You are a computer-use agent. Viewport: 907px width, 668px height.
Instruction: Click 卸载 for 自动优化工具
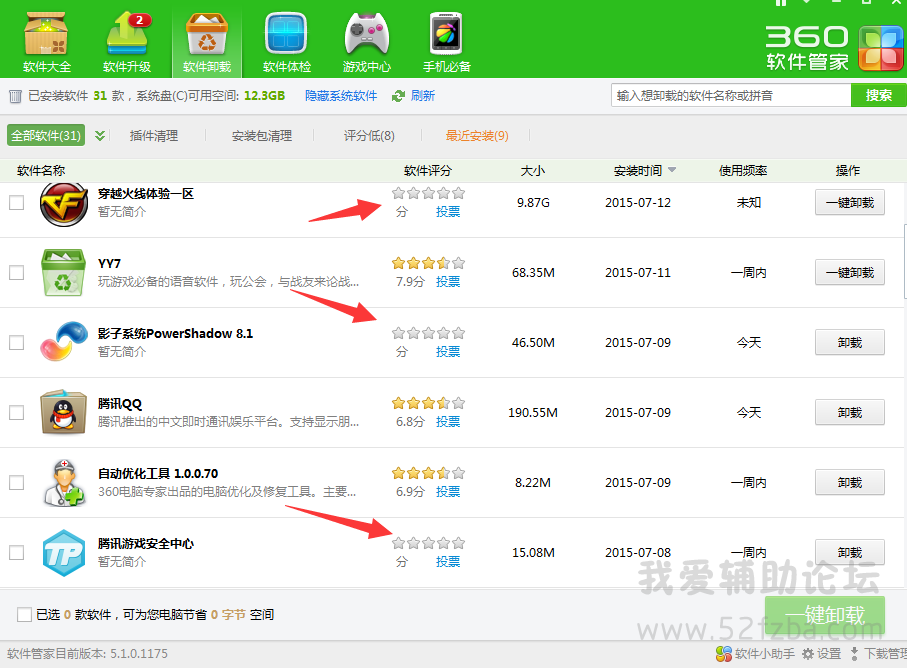coord(850,482)
